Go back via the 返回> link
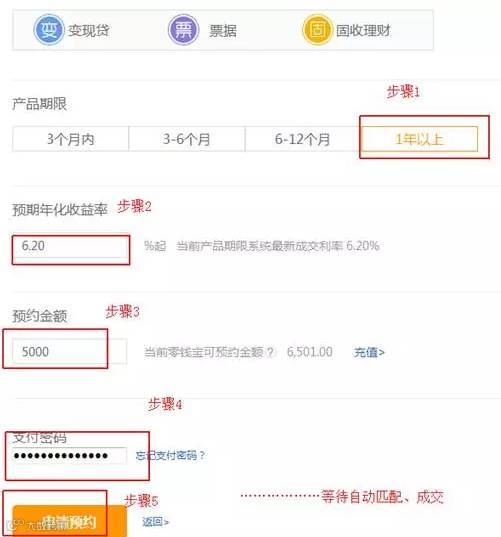Viewport: 501px width, 537px height. (x=155, y=522)
